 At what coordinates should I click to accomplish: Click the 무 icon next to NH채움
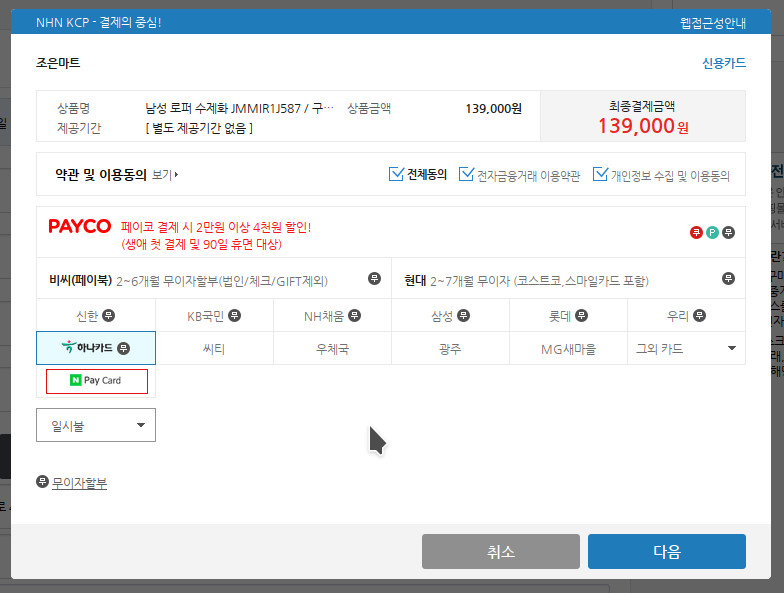354,316
